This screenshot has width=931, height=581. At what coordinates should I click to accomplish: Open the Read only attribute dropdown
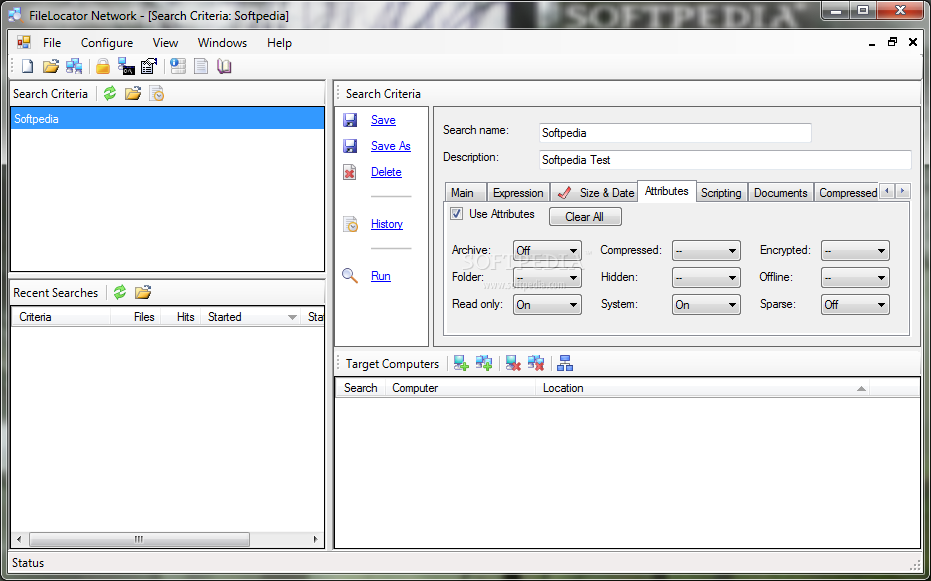[547, 304]
